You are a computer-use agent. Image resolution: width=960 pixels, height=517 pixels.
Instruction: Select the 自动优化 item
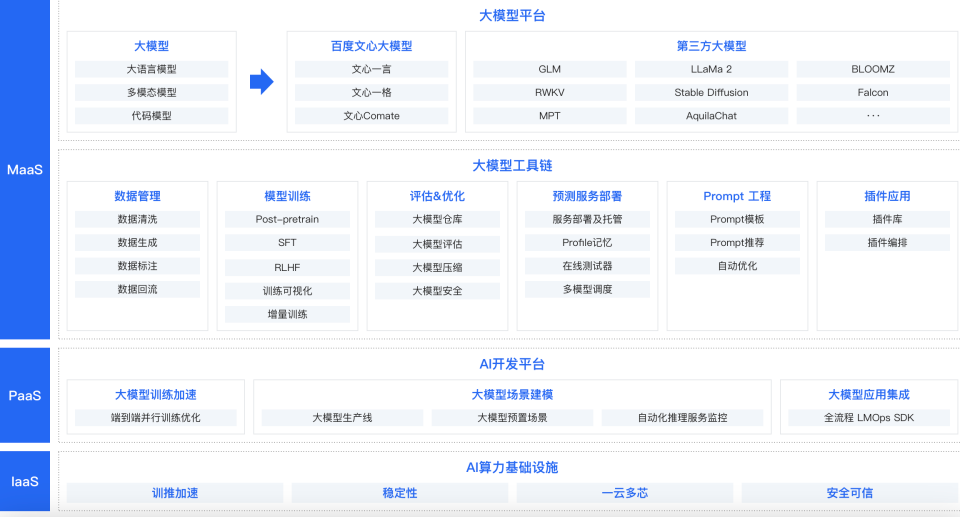point(737,266)
